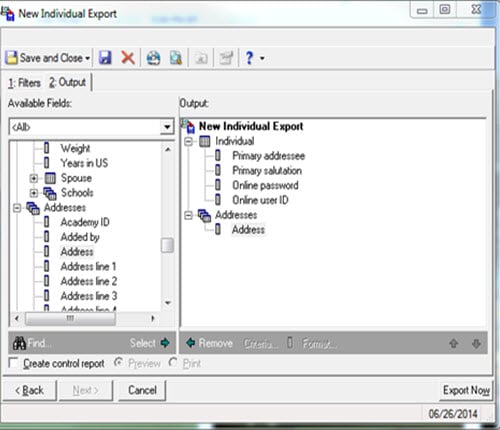The width and height of the screenshot is (500, 430).
Task: Click the Individual table icon in Output
Action: [205, 141]
